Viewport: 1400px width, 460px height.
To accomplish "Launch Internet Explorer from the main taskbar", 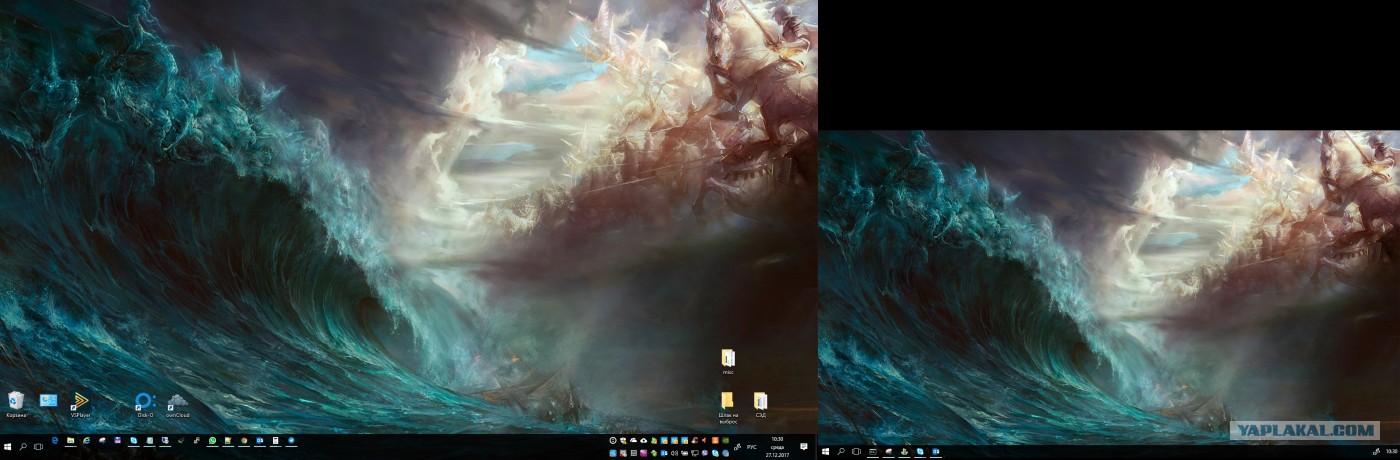I will [86, 440].
